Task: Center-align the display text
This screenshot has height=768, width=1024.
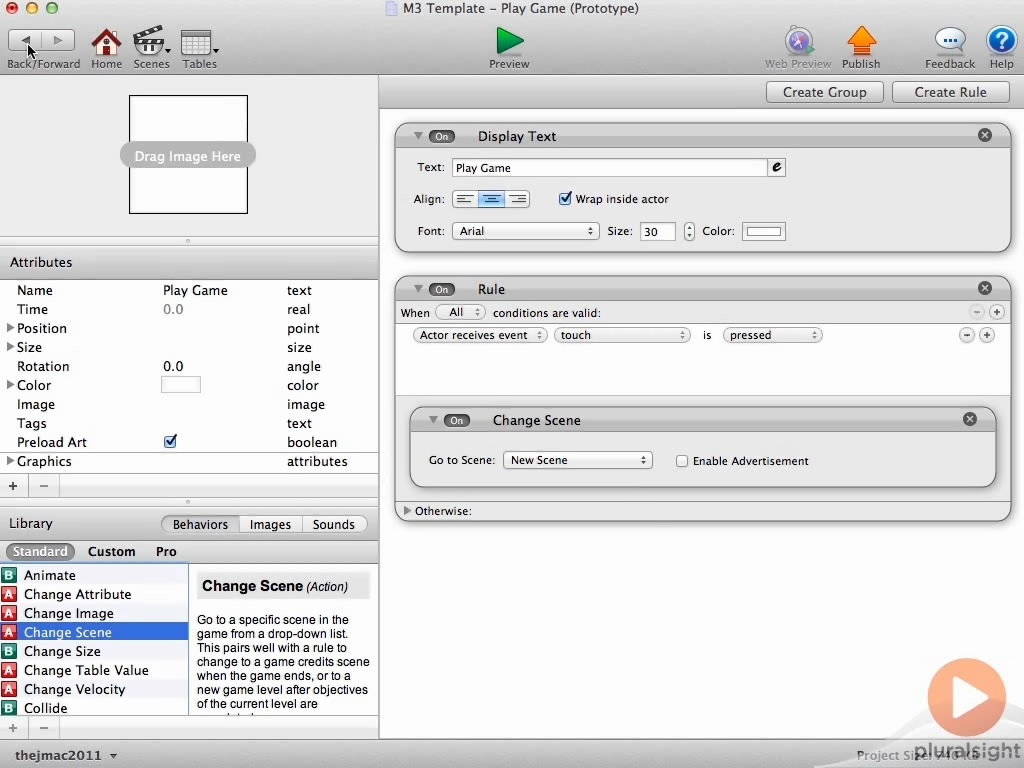Action: tap(491, 199)
